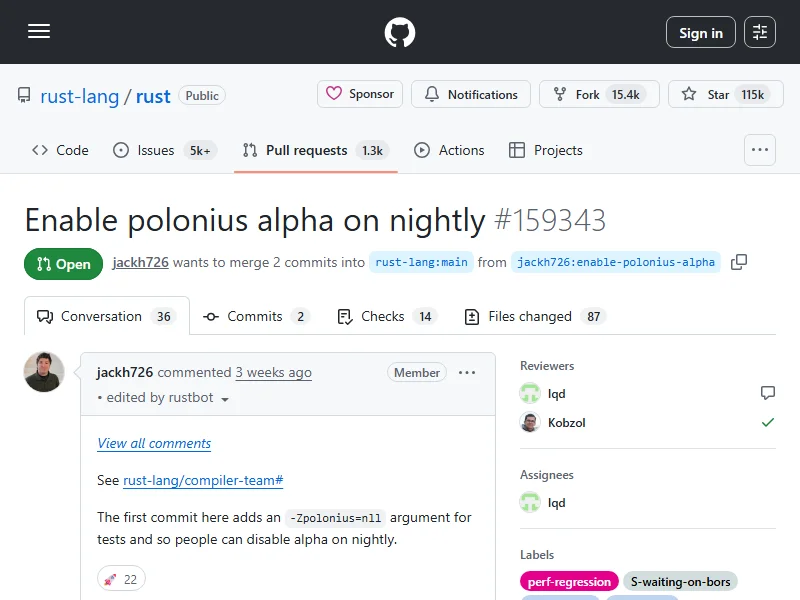
Task: Click the Notifications bell button
Action: 471,94
